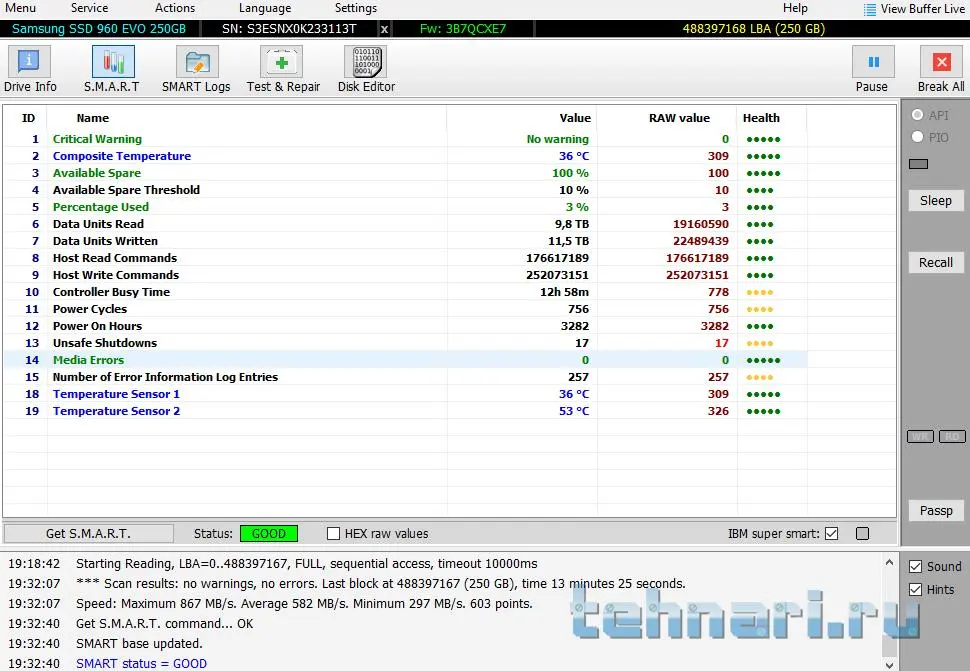The height and width of the screenshot is (671, 970).
Task: Open the Service menu
Action: pos(89,8)
